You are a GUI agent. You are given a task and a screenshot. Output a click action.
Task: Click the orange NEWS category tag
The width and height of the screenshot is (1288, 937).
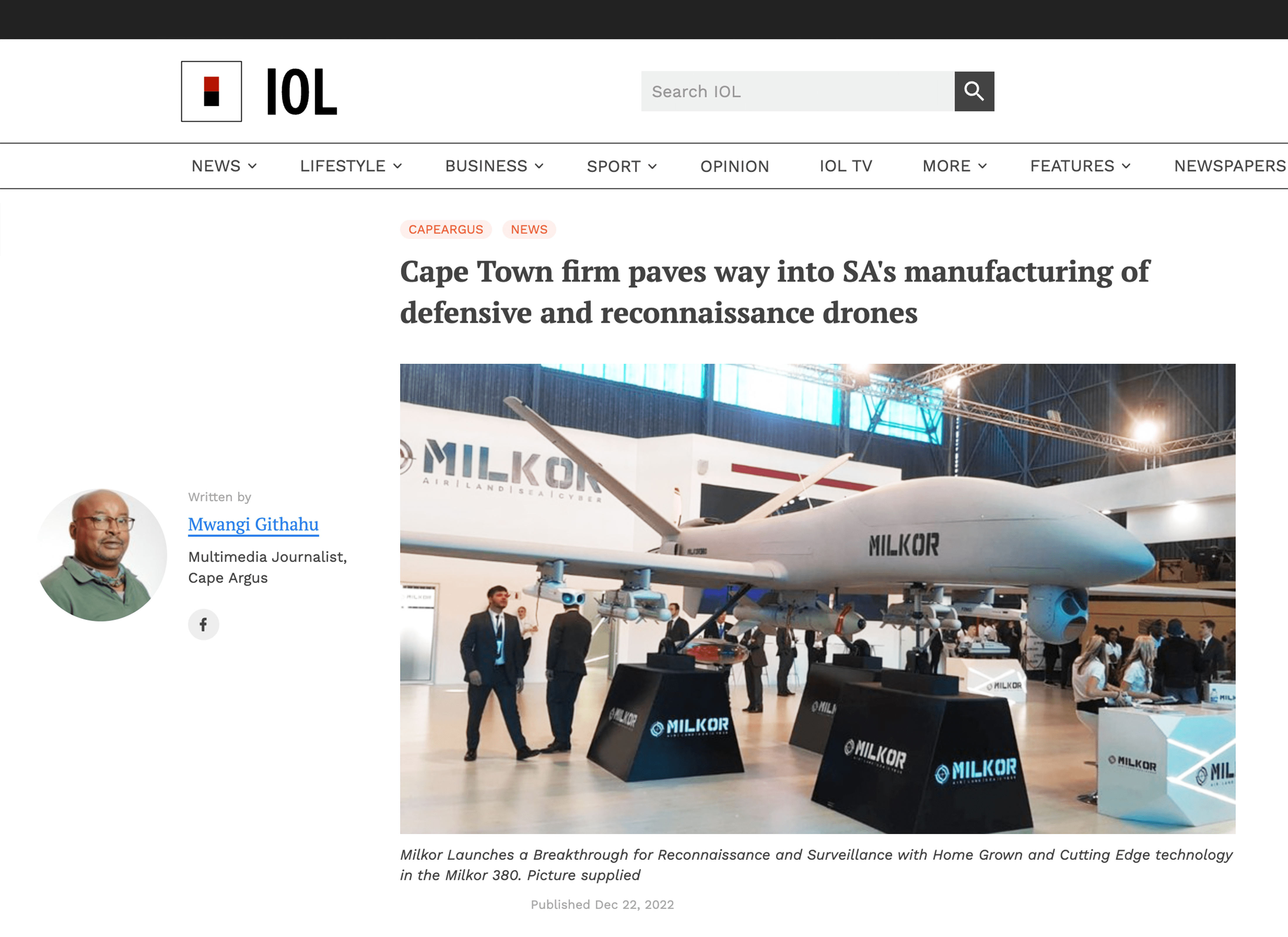529,230
